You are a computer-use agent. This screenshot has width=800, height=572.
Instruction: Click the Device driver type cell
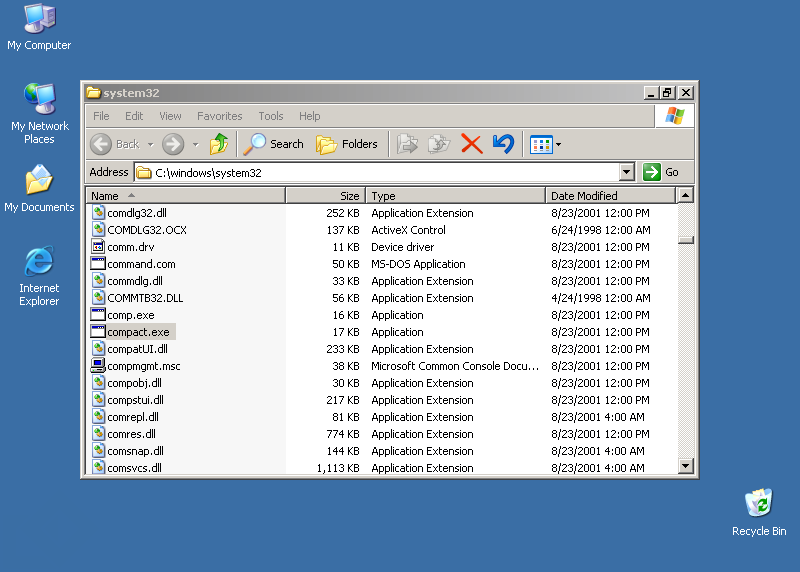403,247
